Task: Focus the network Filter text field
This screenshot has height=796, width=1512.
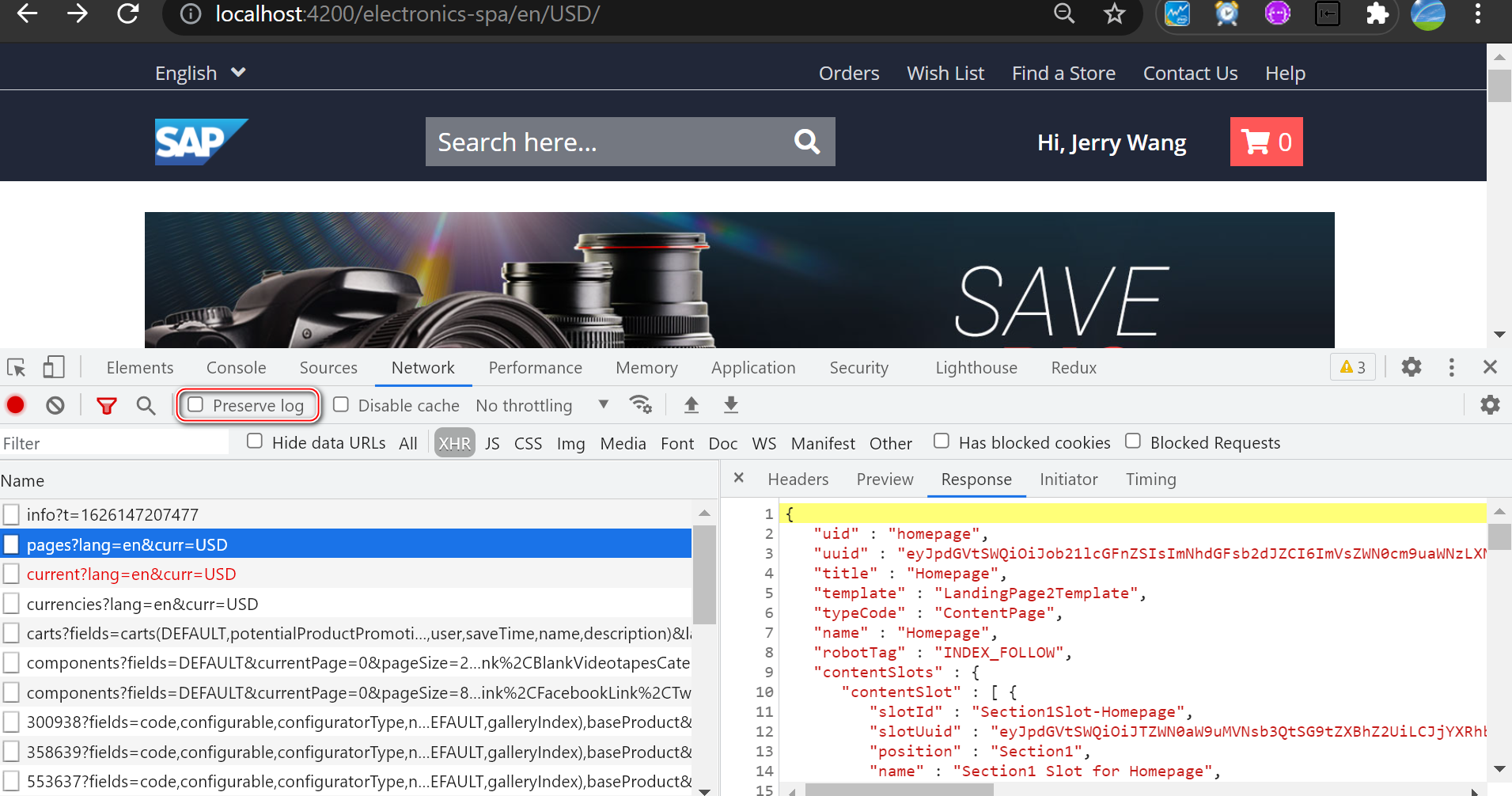Action: pyautogui.click(x=115, y=443)
